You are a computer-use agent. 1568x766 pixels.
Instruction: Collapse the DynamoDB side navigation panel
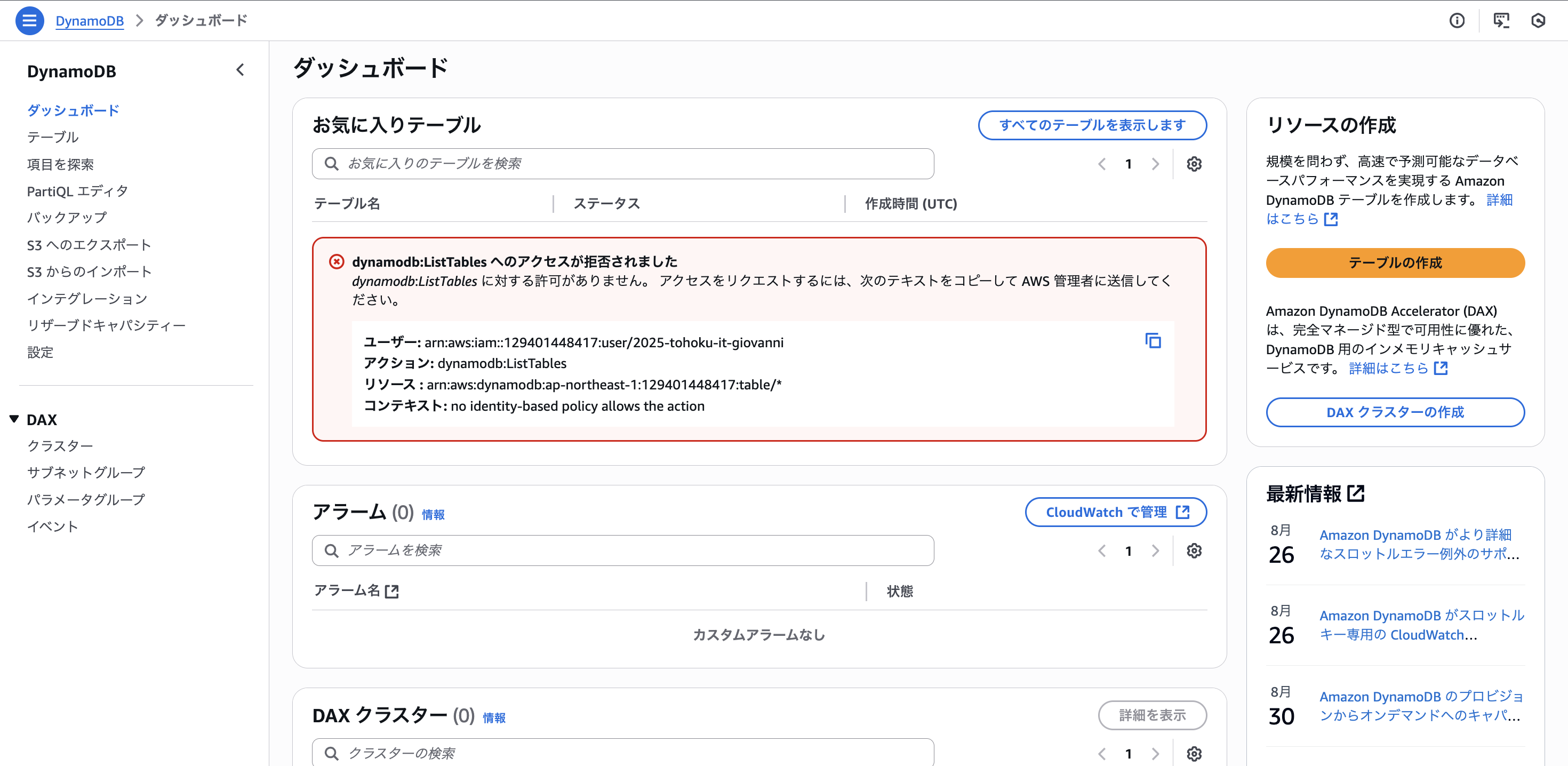pyautogui.click(x=241, y=70)
